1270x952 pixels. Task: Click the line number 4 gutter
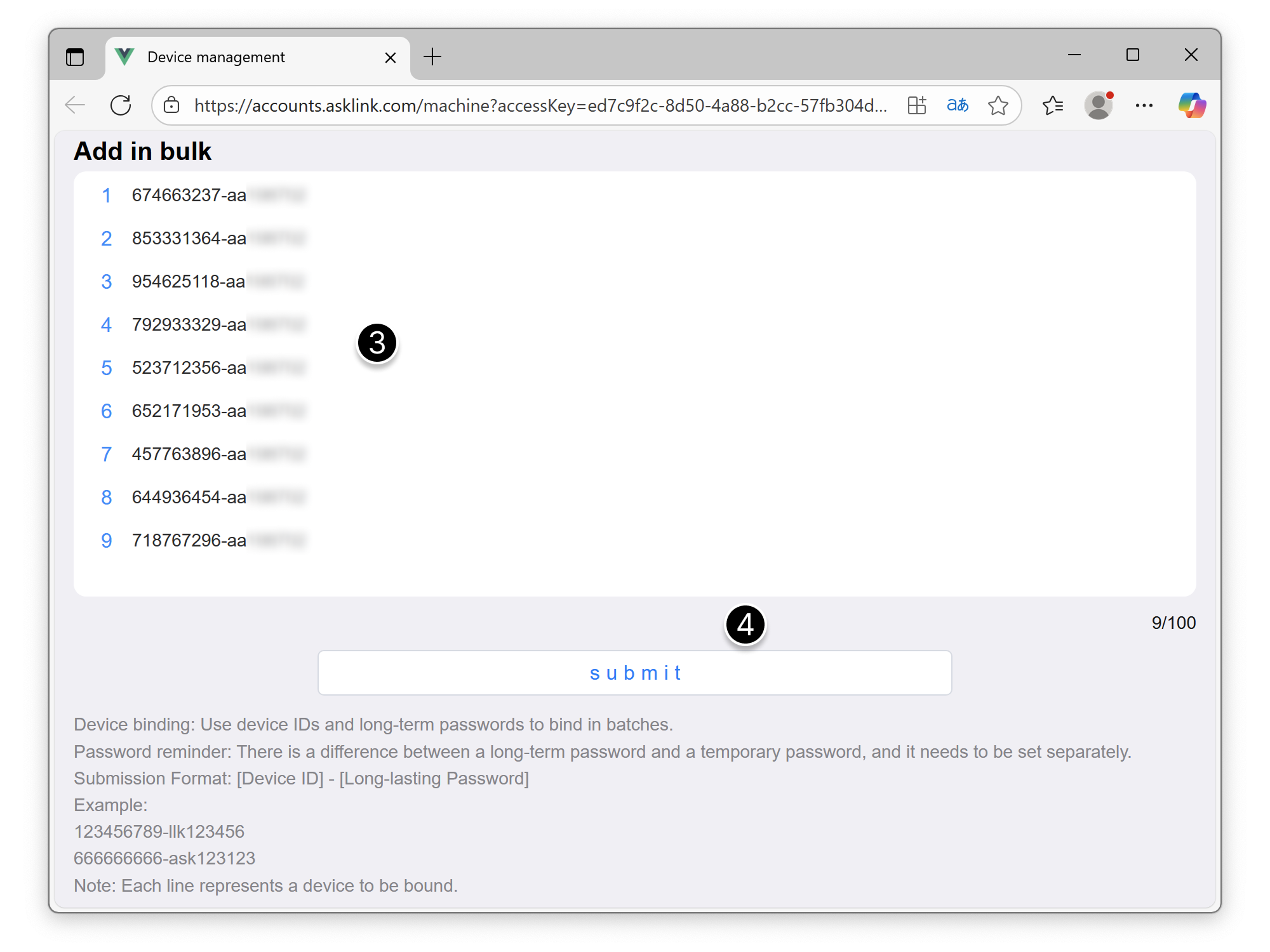click(106, 325)
